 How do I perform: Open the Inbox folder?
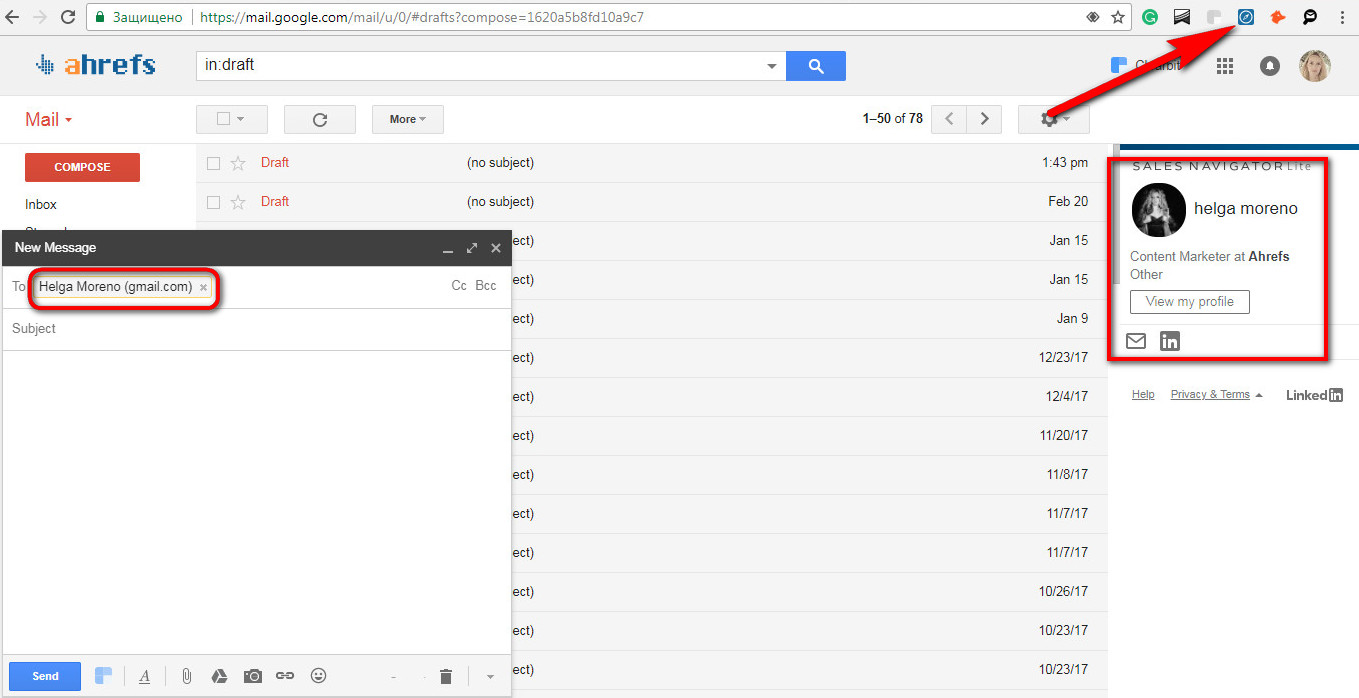(41, 204)
